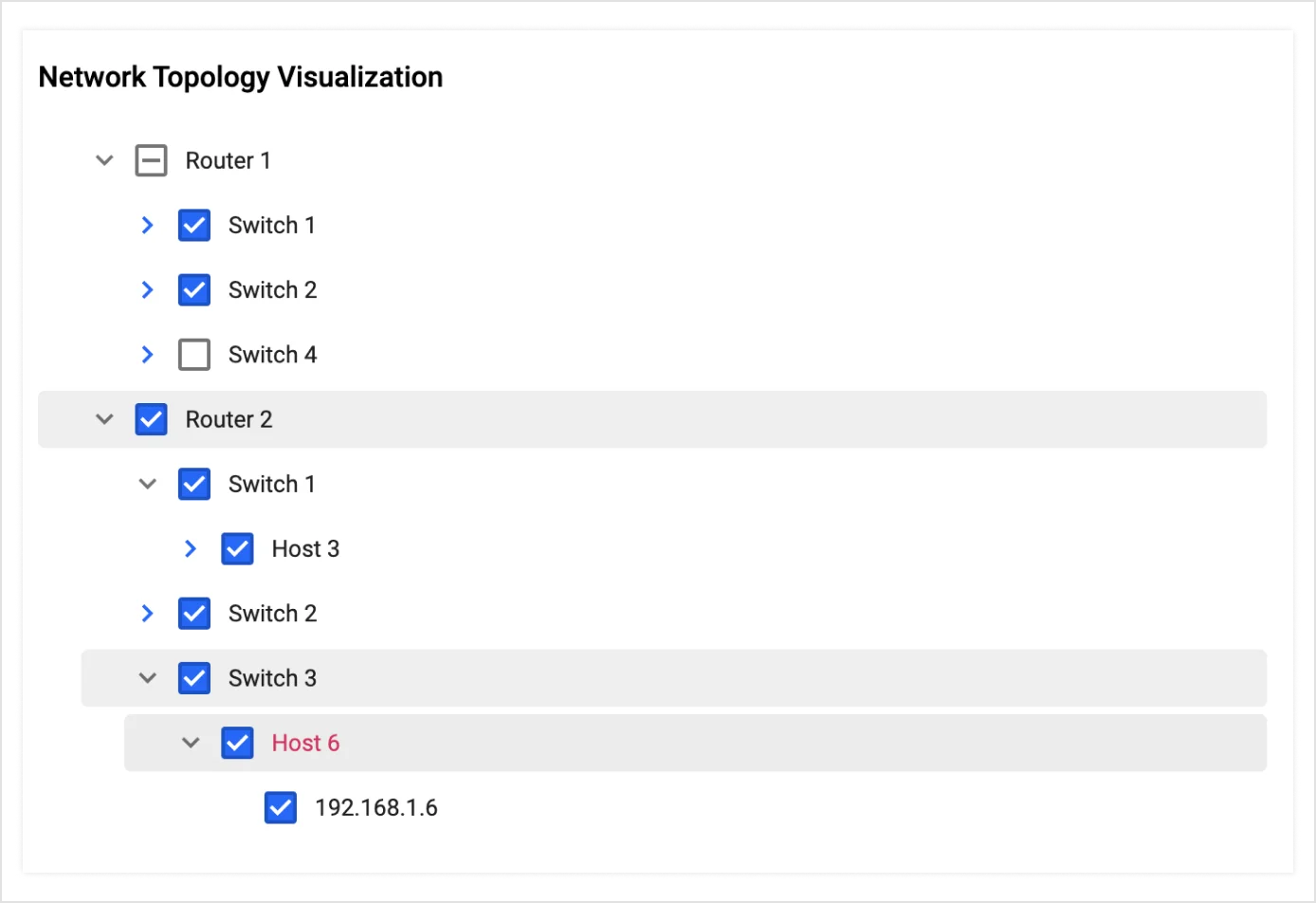Select the 192.168.1.6 tree entry

click(377, 807)
